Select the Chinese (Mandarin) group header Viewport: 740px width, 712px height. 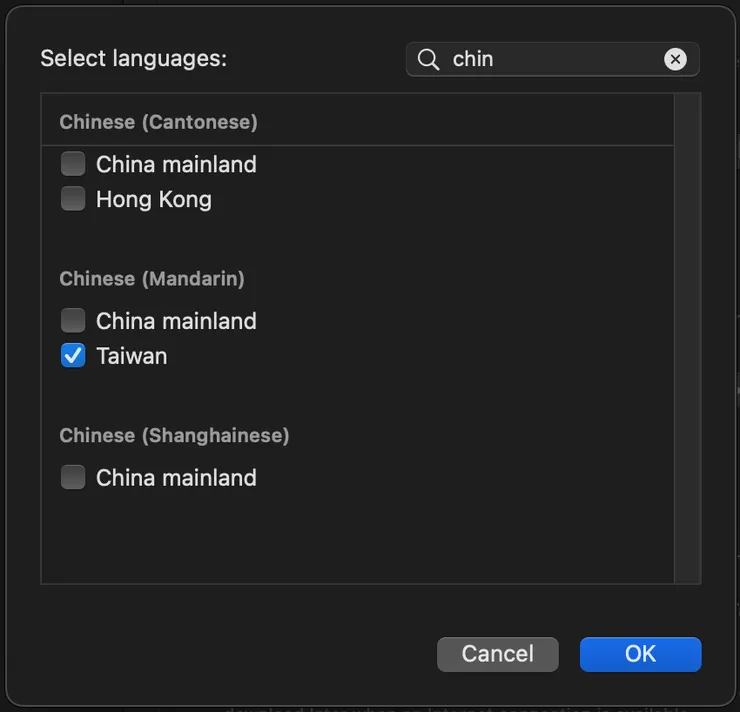pos(152,279)
